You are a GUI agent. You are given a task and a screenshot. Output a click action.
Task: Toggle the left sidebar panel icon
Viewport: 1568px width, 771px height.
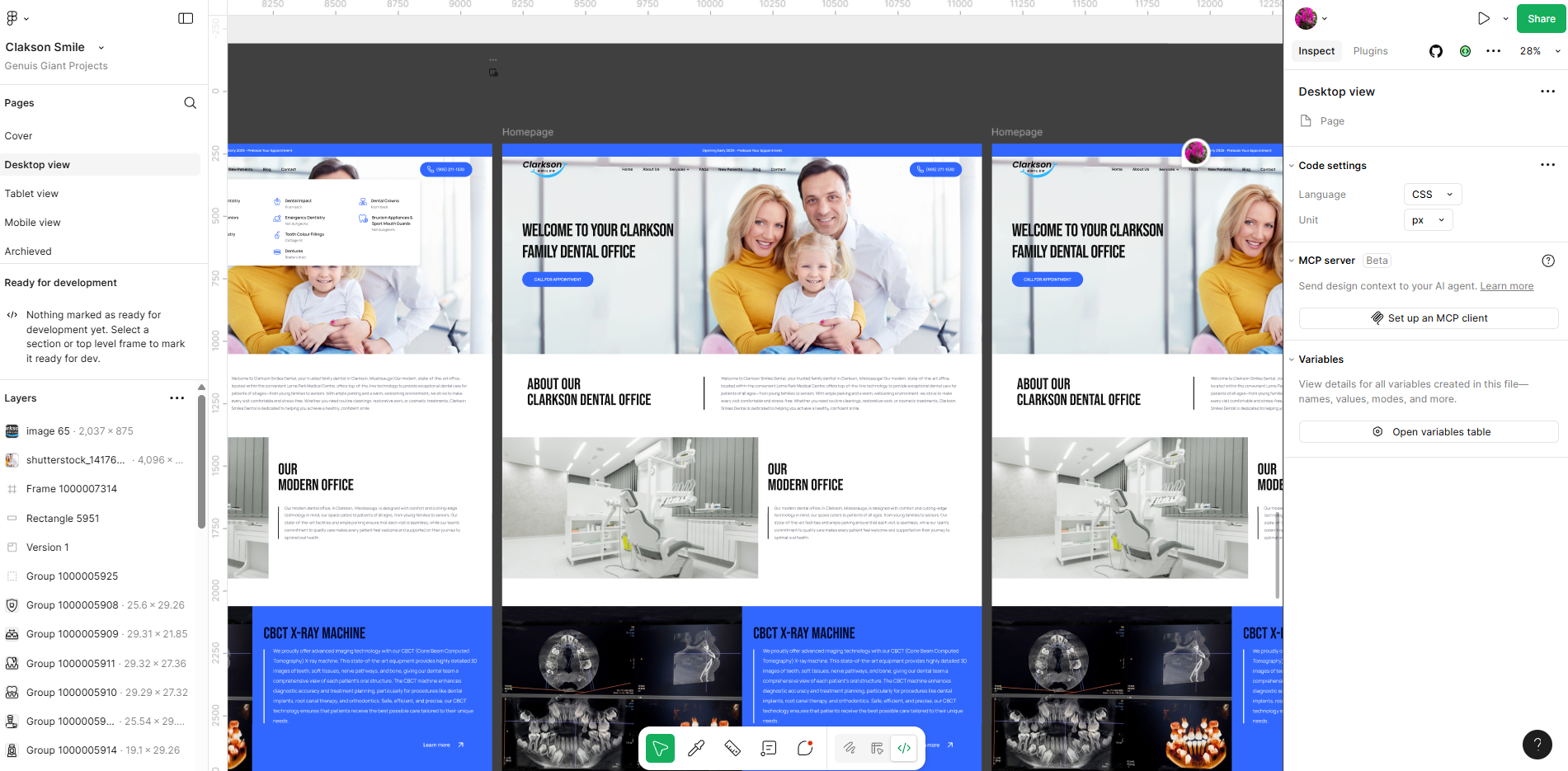click(186, 18)
